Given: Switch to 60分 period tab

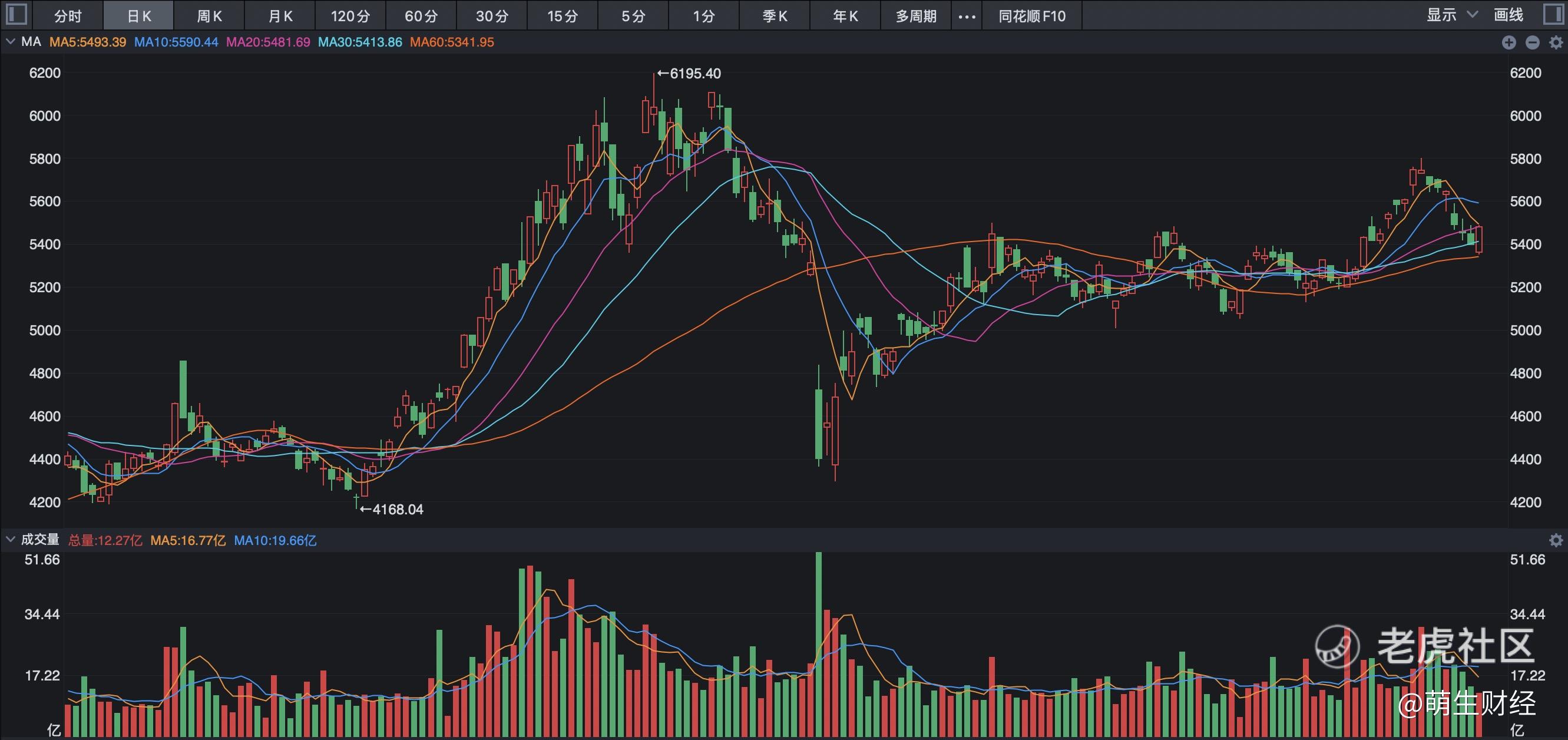Looking at the screenshot, I should coord(421,16).
